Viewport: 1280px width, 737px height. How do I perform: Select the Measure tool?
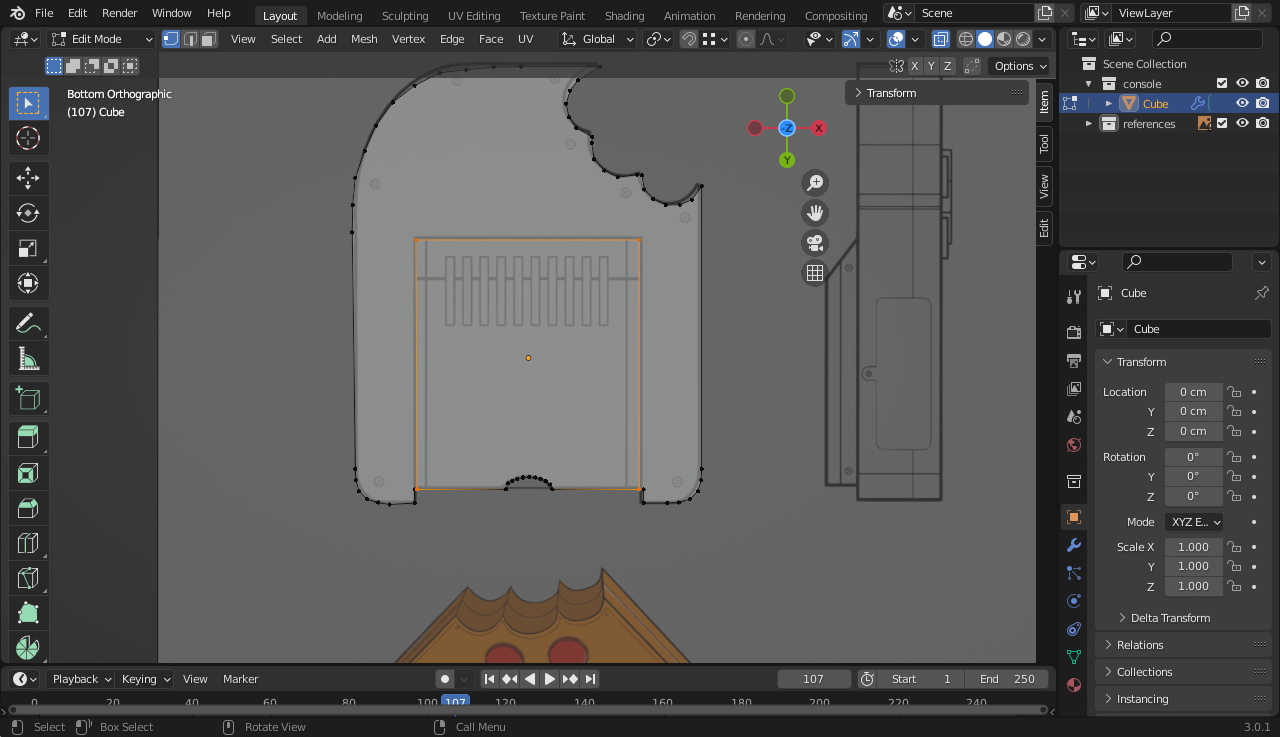point(28,358)
